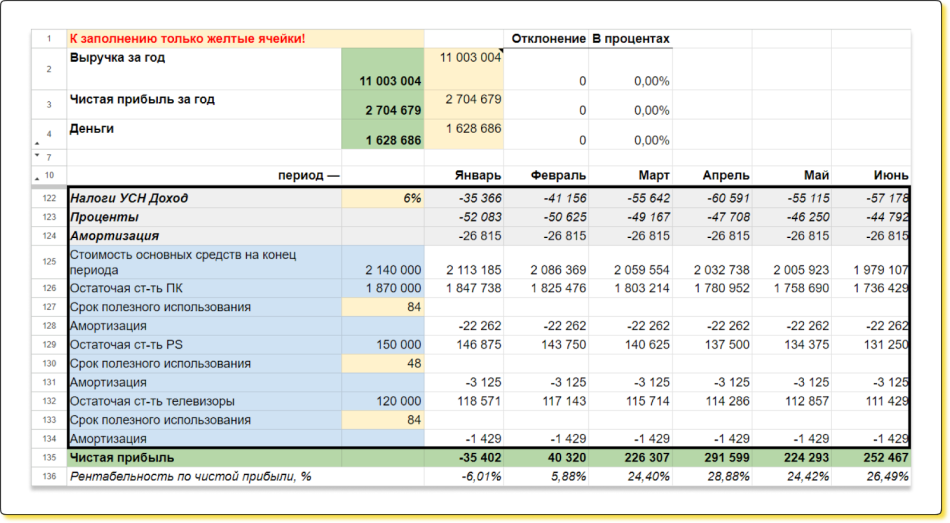Edit yellow cell with value 48

click(382, 363)
